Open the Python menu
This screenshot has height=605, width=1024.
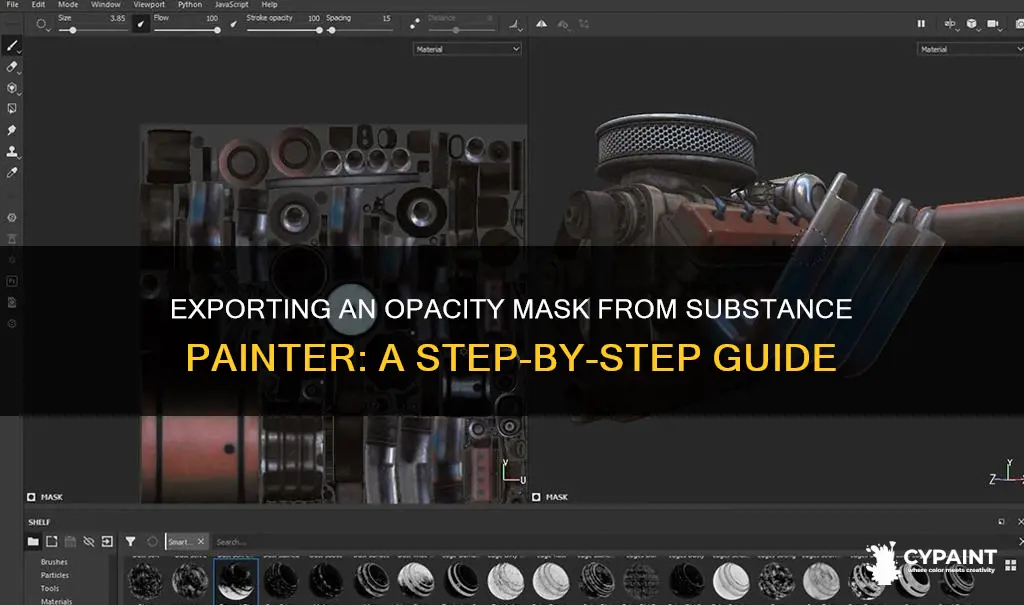tap(190, 5)
